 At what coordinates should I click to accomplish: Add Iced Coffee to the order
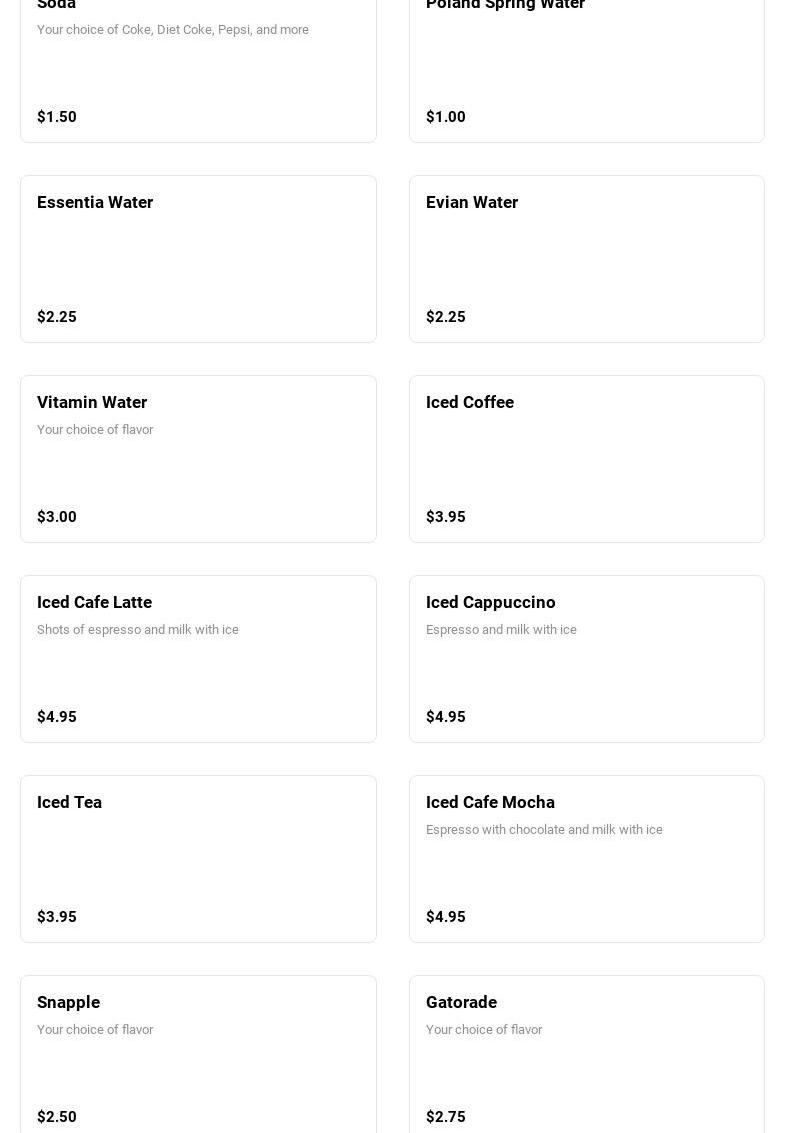pyautogui.click(x=586, y=459)
